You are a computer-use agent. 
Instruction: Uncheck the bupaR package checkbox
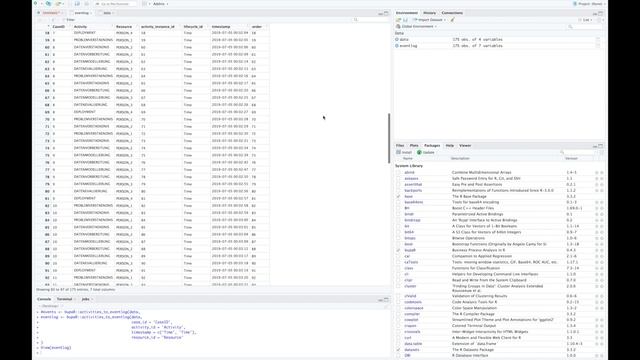pos(398,250)
